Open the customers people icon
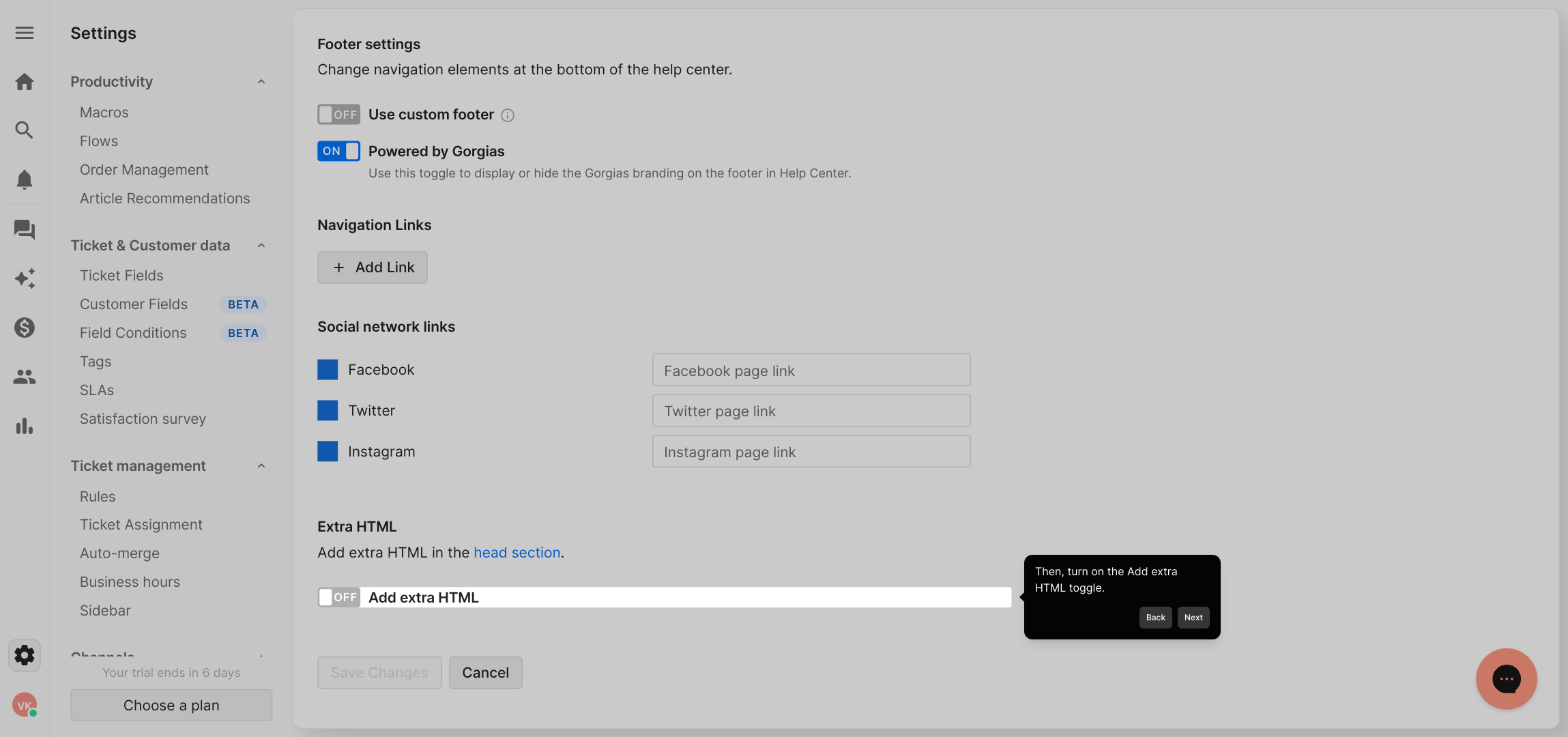Screen dimensions: 1568x737 pos(25,377)
